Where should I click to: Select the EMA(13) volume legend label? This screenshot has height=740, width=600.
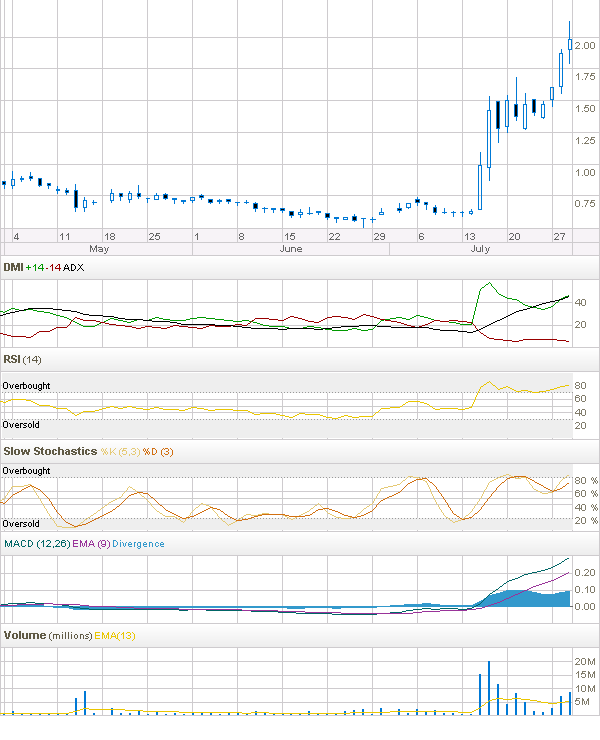click(x=116, y=635)
